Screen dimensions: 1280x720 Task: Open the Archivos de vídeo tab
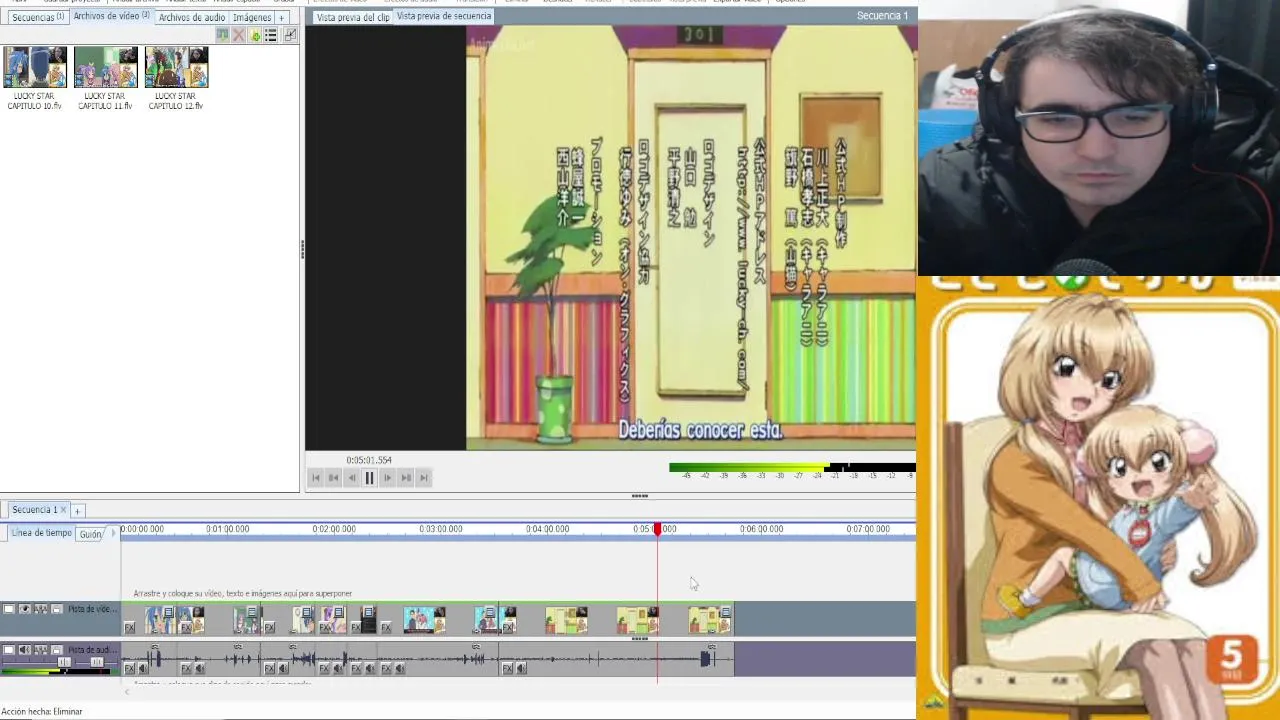coord(111,16)
